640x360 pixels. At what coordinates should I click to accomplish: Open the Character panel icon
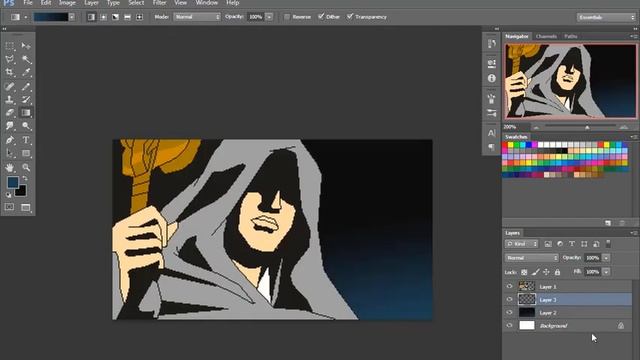[x=491, y=133]
